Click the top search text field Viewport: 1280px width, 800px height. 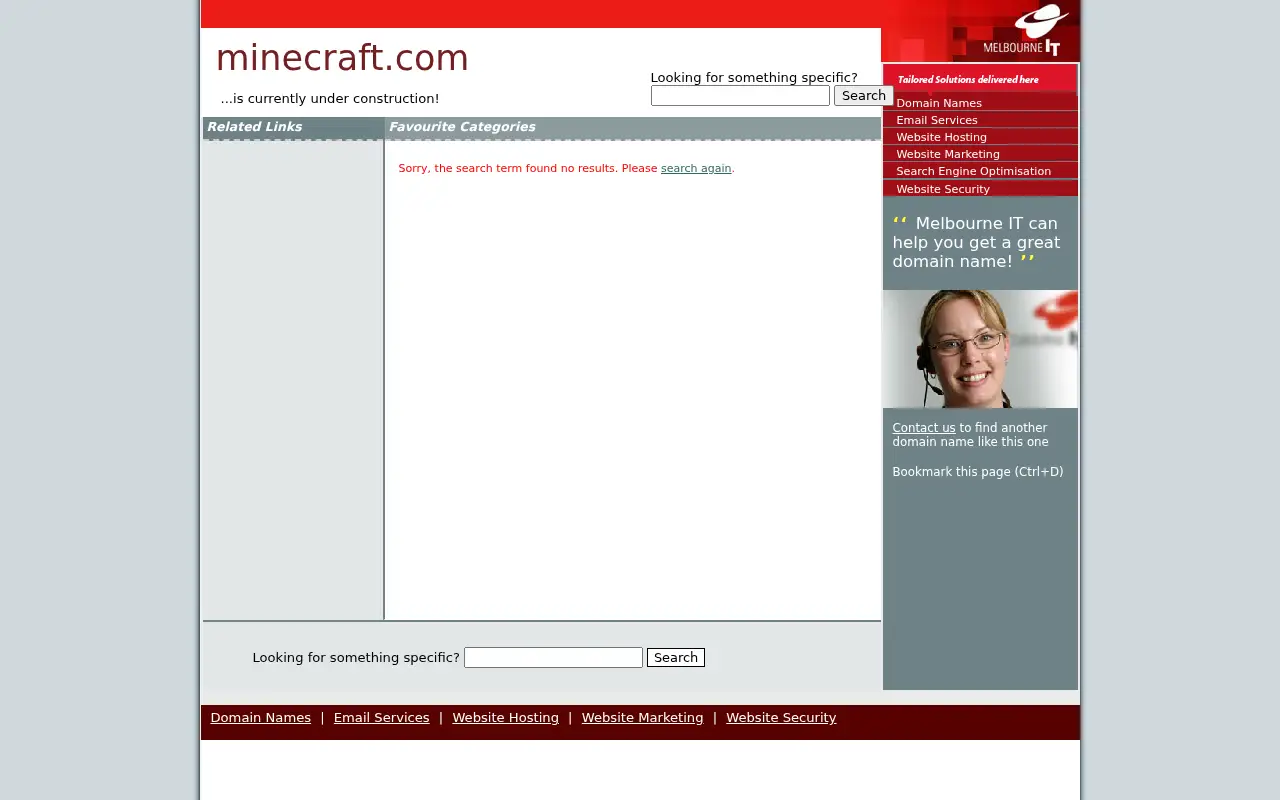point(740,95)
